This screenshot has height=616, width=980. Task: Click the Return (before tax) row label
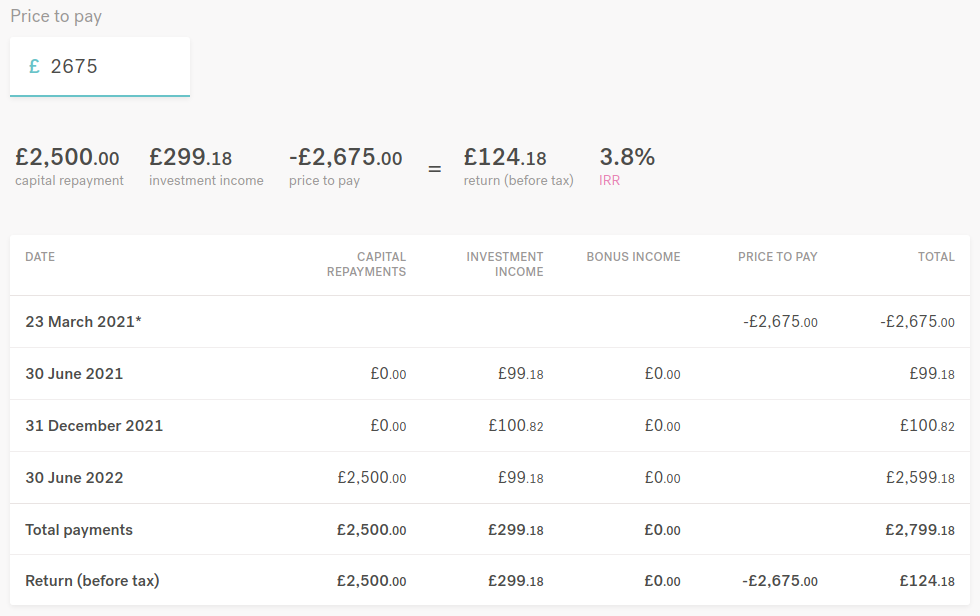(92, 581)
